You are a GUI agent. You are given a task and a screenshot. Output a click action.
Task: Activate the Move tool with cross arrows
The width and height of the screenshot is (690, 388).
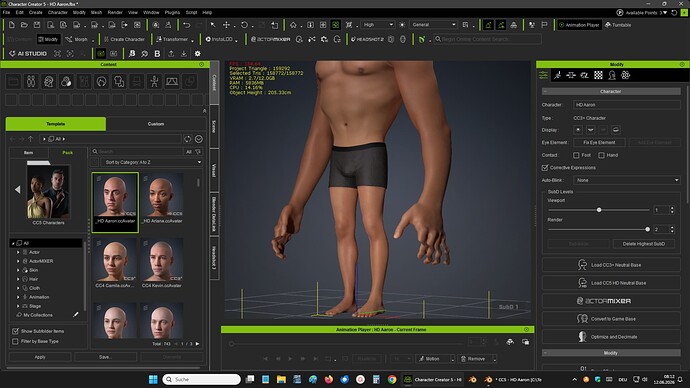point(226,25)
